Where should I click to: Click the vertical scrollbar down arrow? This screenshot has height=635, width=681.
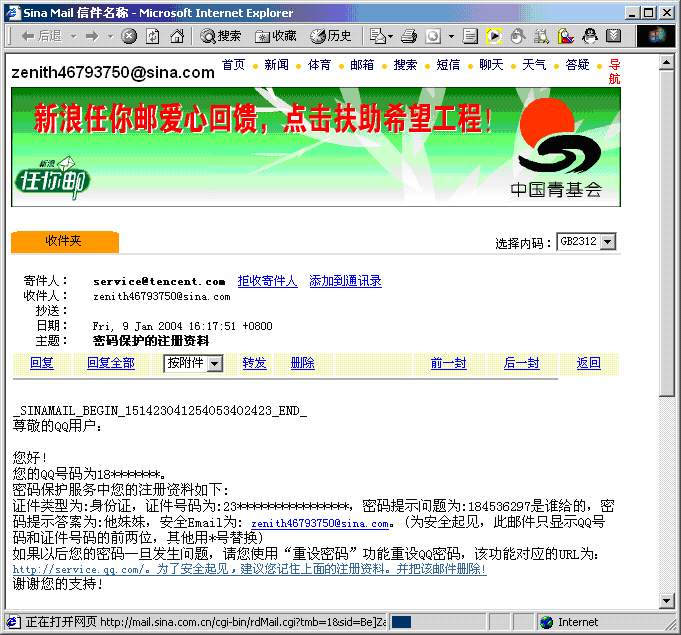pos(667,601)
